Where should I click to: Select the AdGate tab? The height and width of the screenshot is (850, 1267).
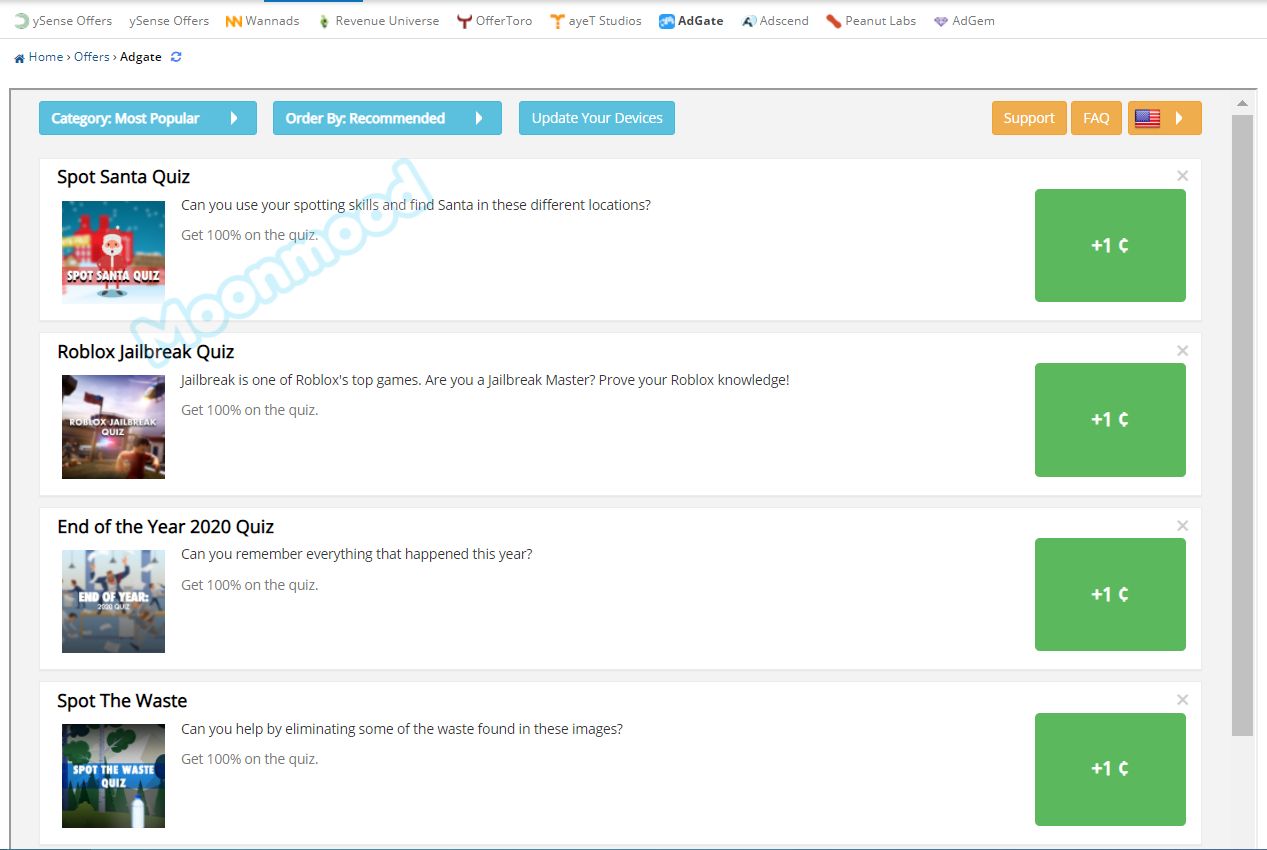coord(691,21)
